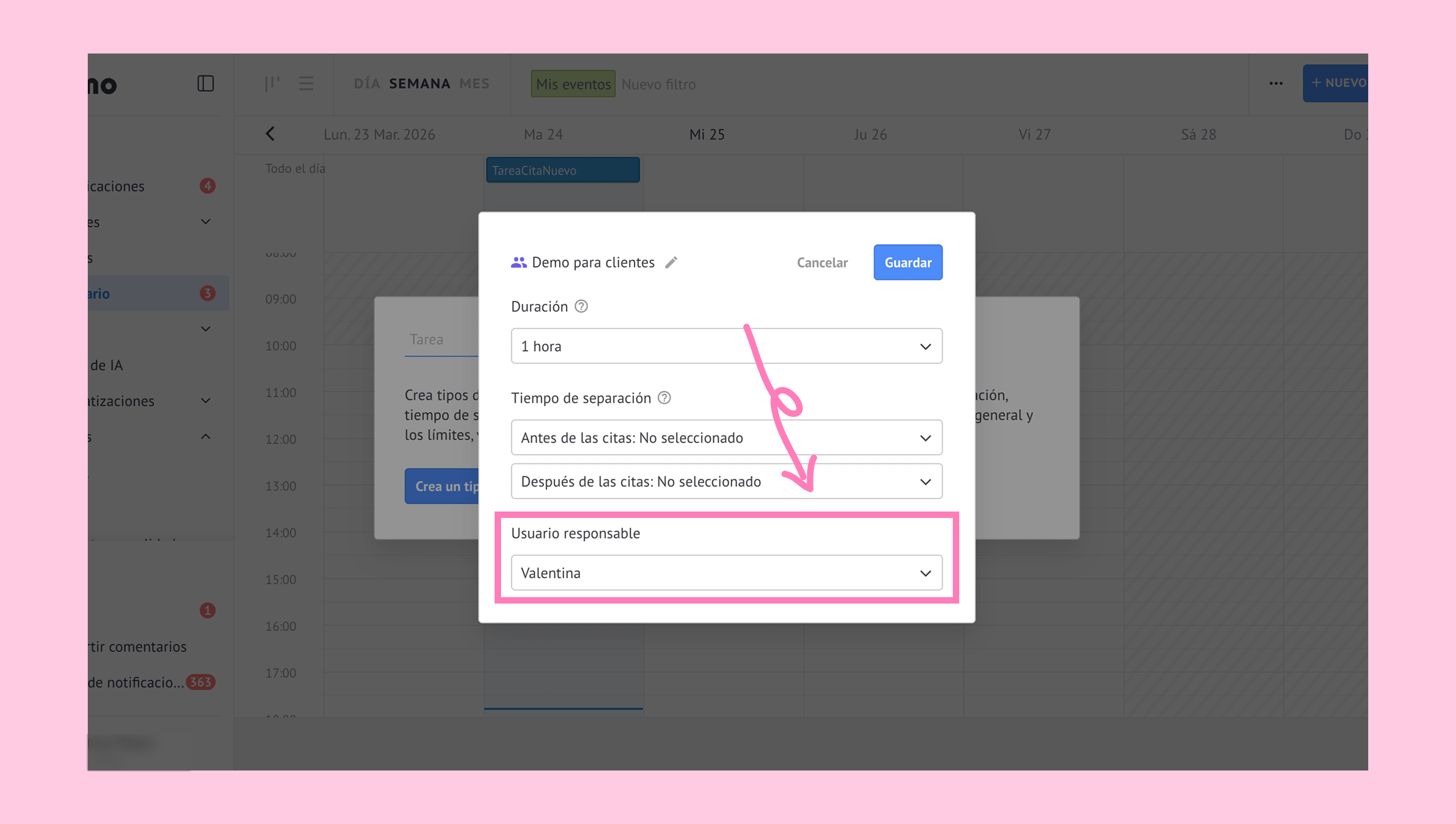1456x824 pixels.
Task: Switch calendar to DÍA view
Action: [x=366, y=84]
